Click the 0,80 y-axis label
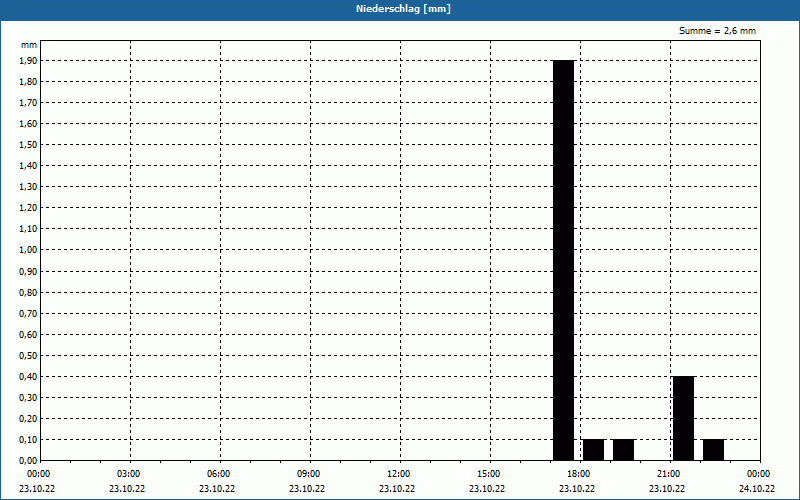Screen dimensions: 800x500 pos(28,293)
